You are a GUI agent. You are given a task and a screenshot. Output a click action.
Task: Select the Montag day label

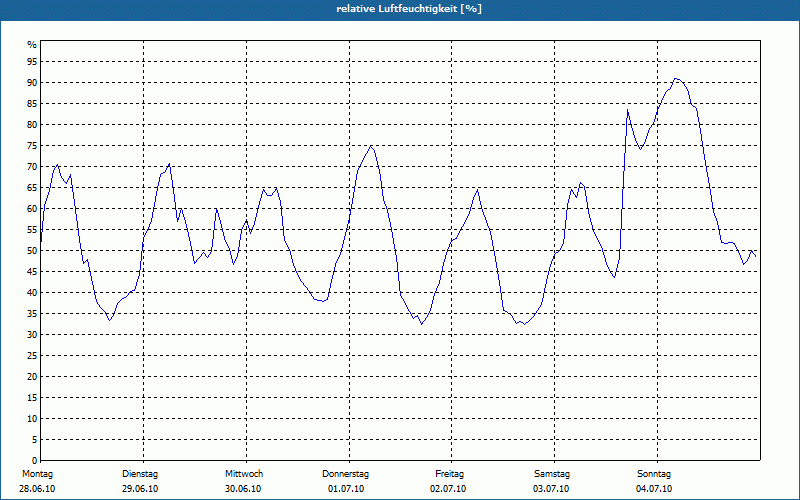pos(37,474)
